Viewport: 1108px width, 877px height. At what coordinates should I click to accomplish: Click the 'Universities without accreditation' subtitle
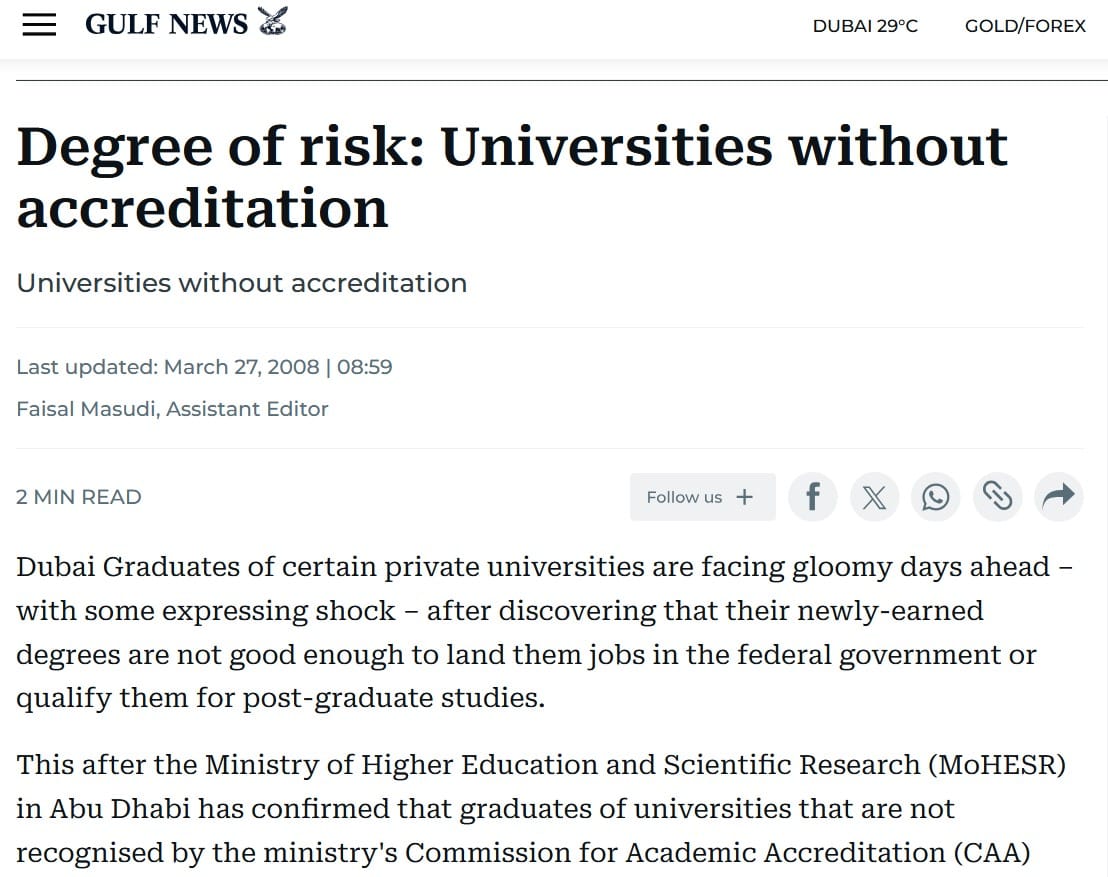(242, 283)
